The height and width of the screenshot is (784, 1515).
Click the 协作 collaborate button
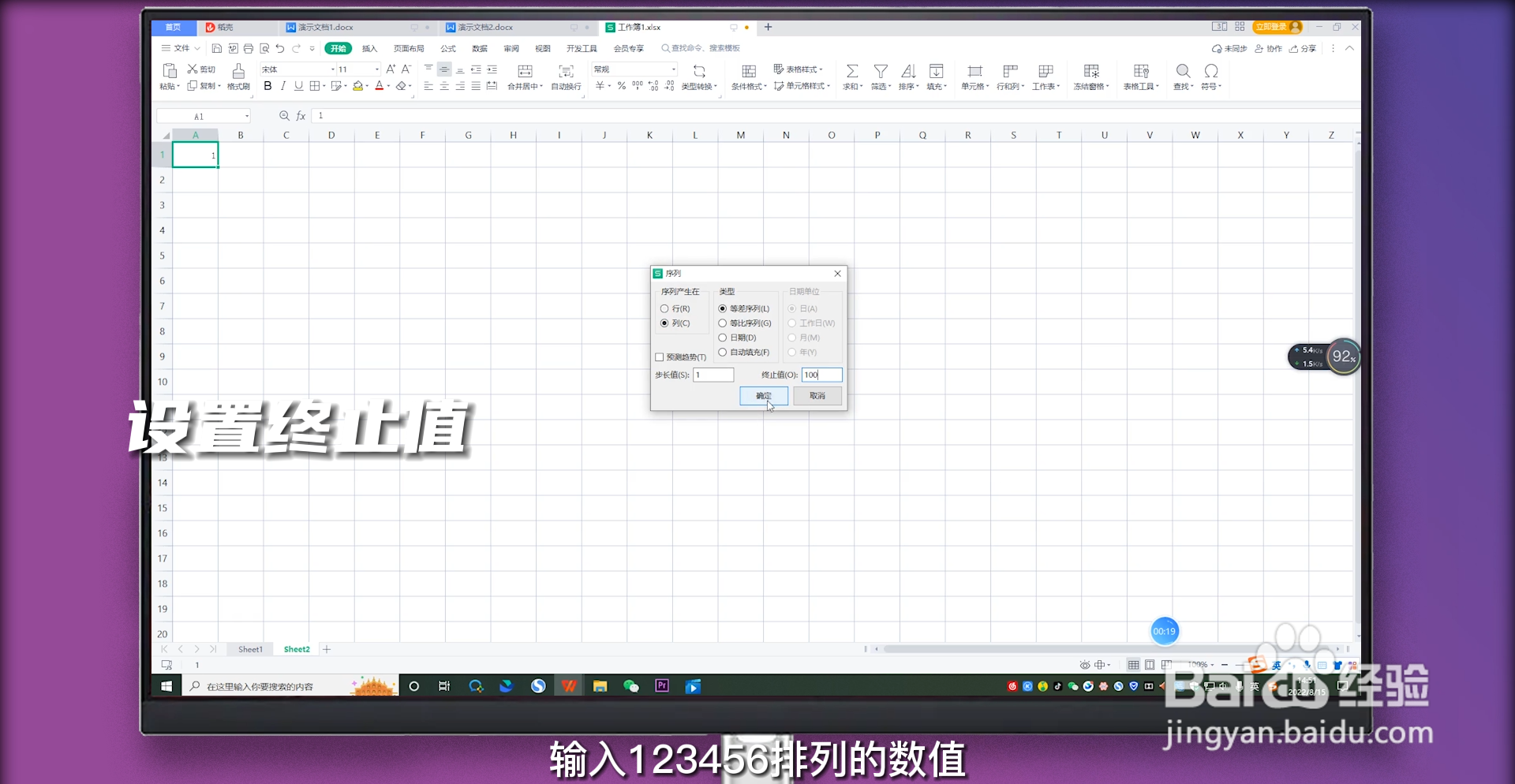pyautogui.click(x=1269, y=48)
